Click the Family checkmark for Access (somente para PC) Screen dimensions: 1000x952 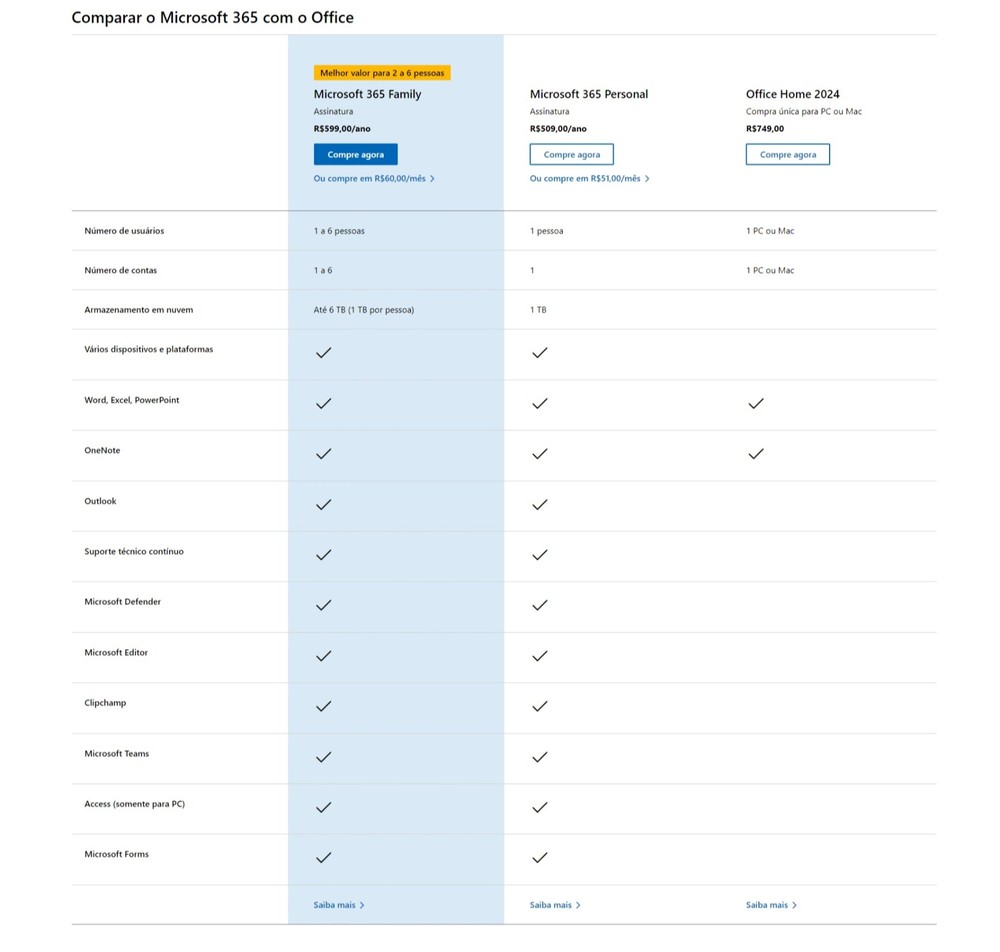[323, 808]
